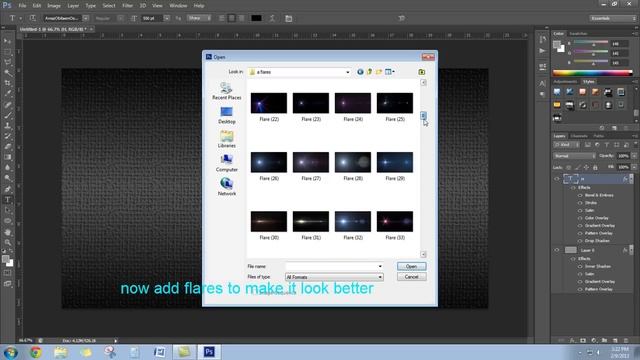Screen dimensions: 640x360
Task: Open the Files of type dropdown
Action: tap(380, 277)
